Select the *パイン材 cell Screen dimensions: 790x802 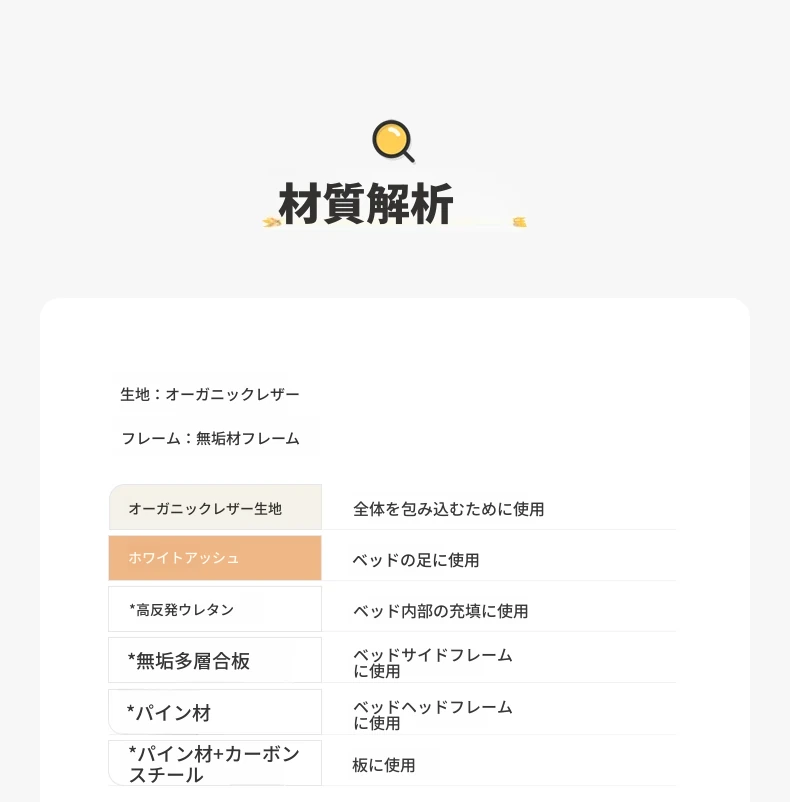coord(215,712)
